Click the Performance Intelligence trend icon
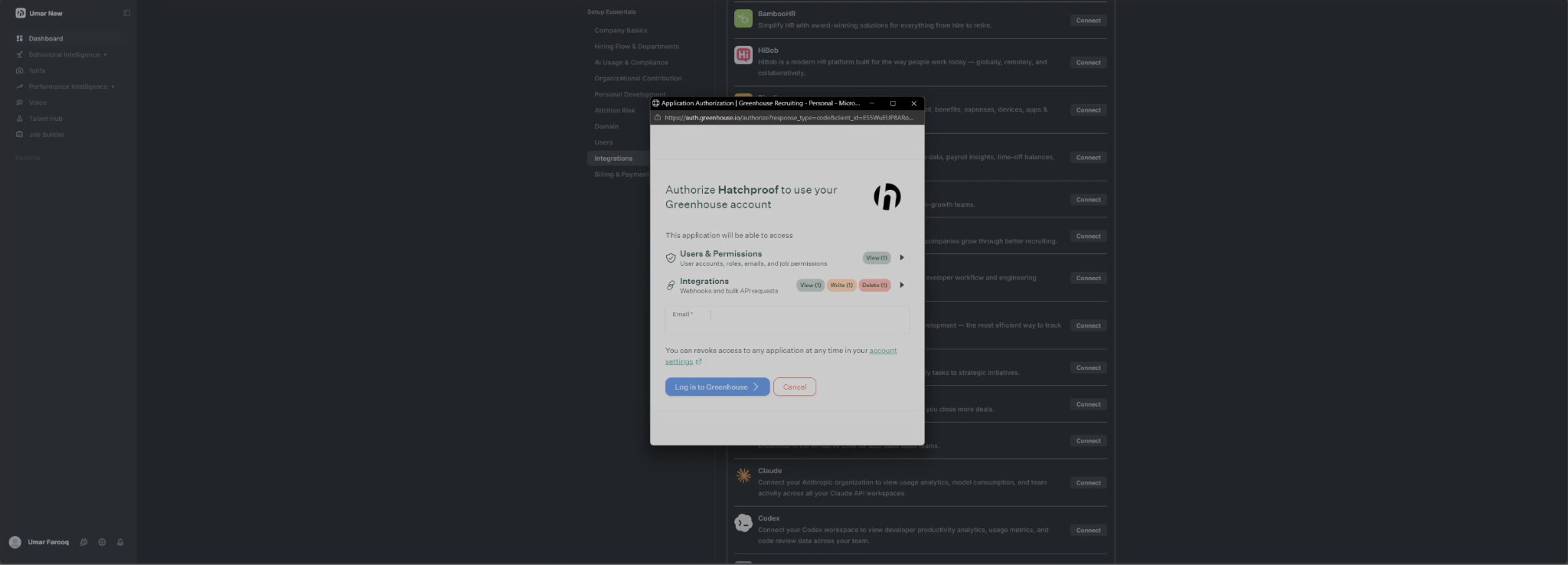 coord(20,87)
